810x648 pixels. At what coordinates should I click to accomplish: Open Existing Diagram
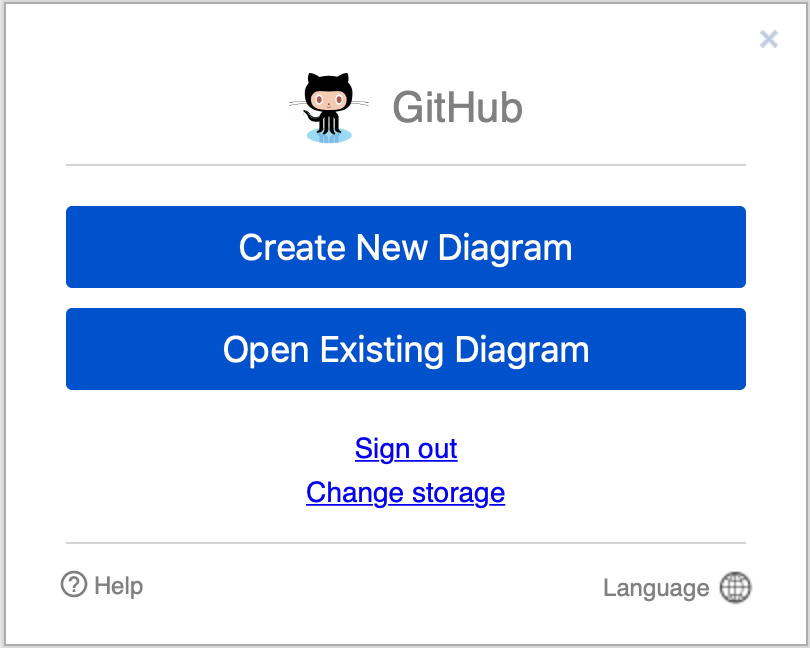tap(405, 349)
